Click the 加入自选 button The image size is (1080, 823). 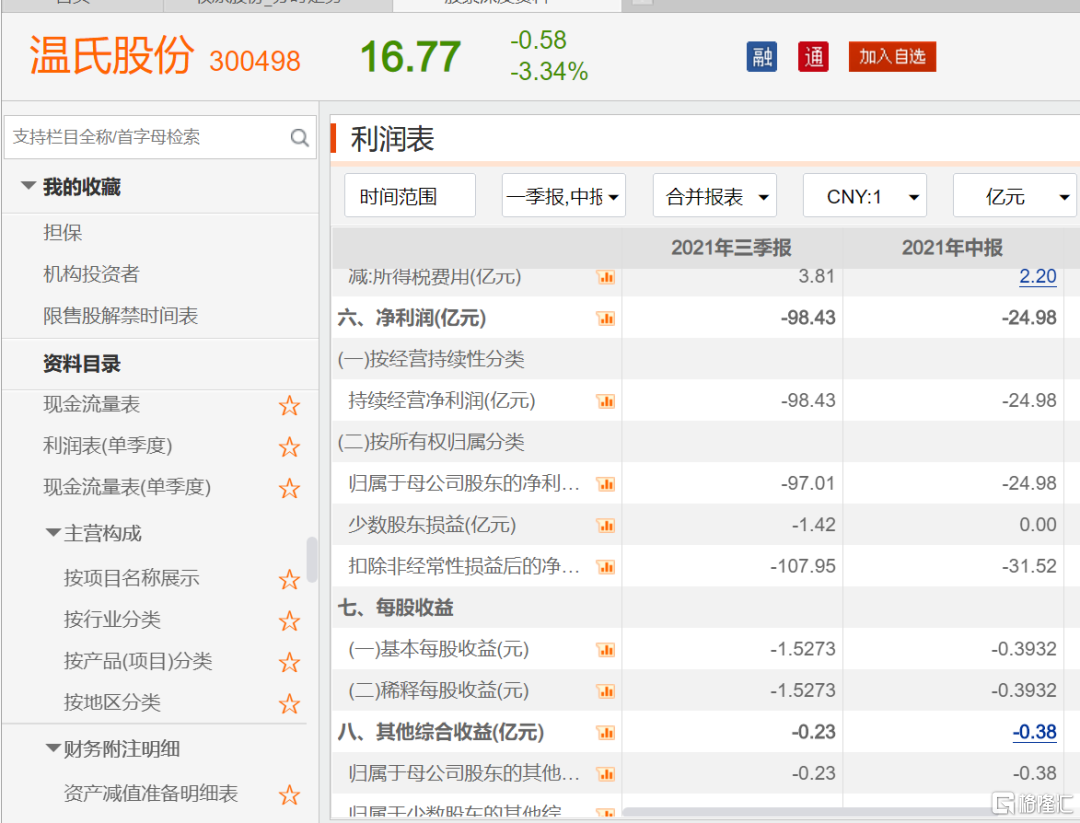pyautogui.click(x=892, y=56)
